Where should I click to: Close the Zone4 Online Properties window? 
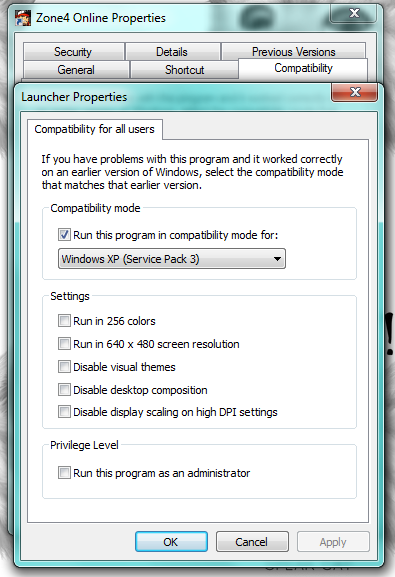click(x=353, y=14)
